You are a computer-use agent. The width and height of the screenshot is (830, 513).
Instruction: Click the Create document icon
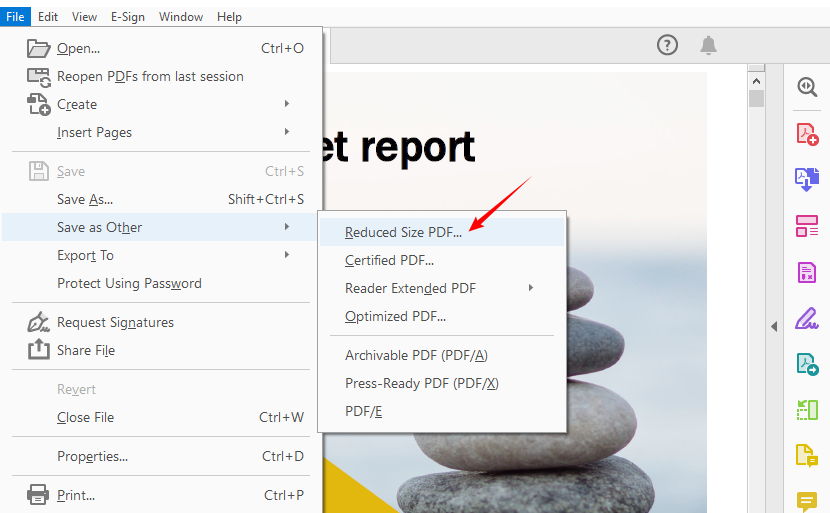click(39, 104)
